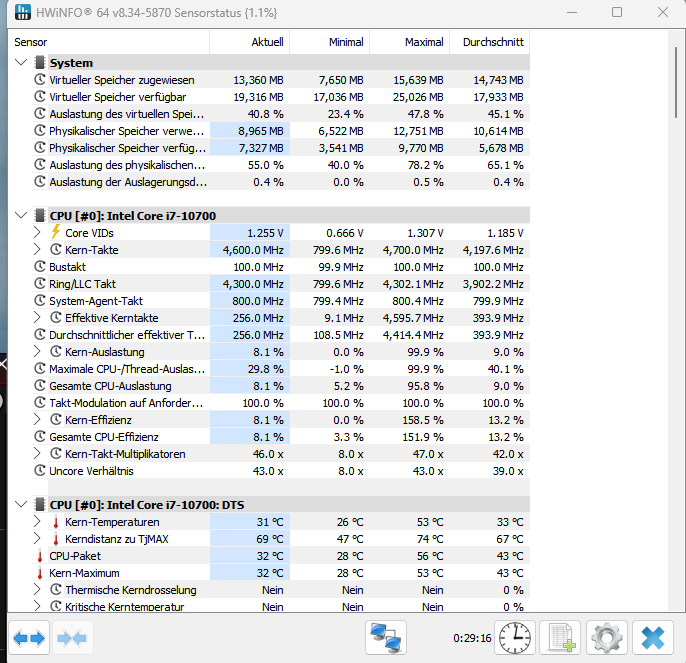The width and height of the screenshot is (686, 663).
Task: Click chip icon of CPU [#0] Intel Core i7-10700 group
Action: 40,216
